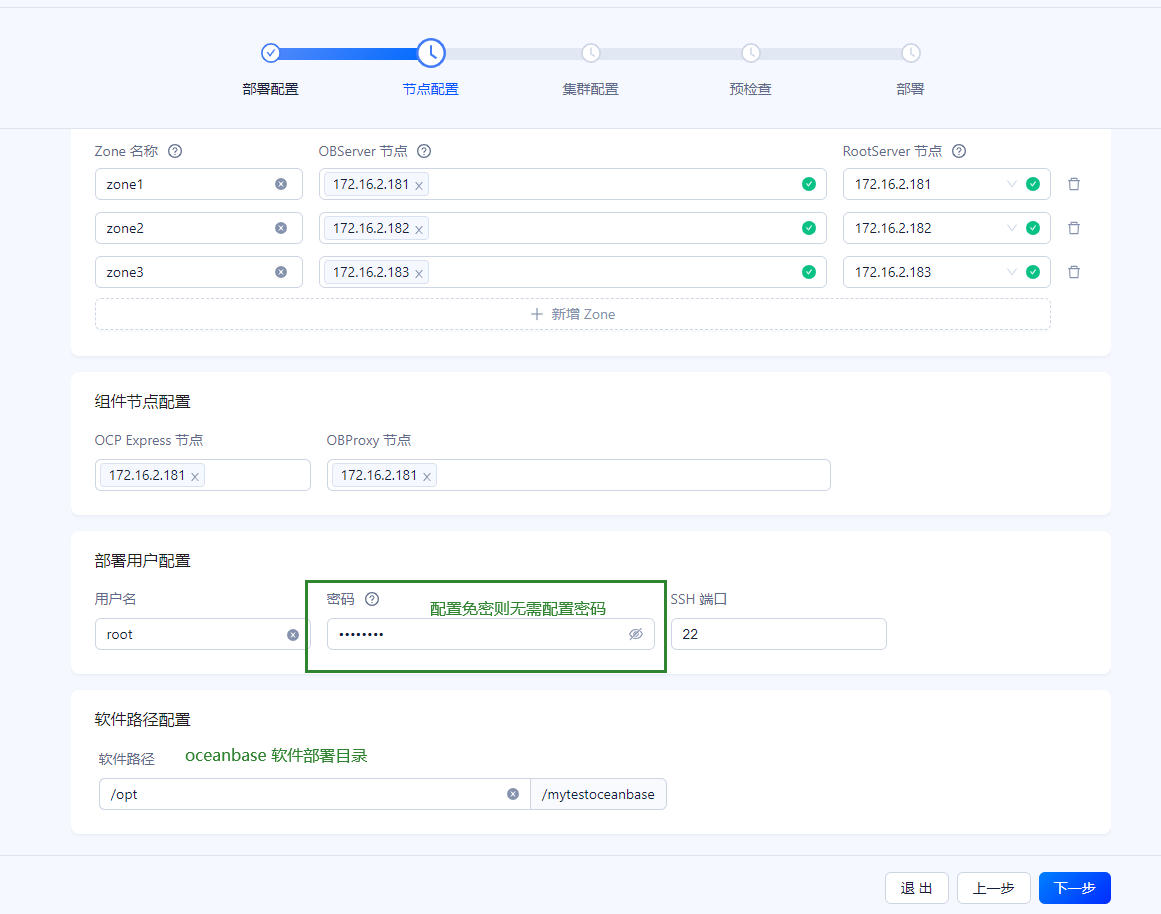Click the 集群配置 clock step icon
Viewport: 1161px width, 914px height.
[x=590, y=53]
